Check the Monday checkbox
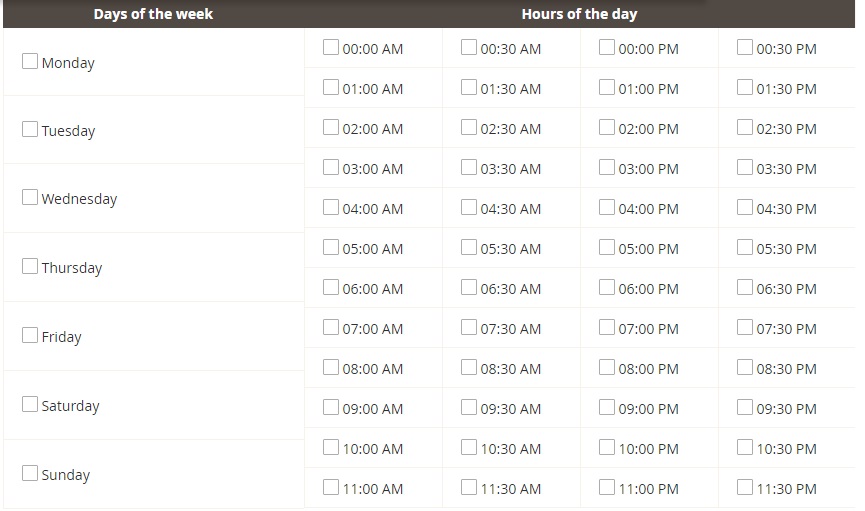The height and width of the screenshot is (511, 865). coord(30,61)
